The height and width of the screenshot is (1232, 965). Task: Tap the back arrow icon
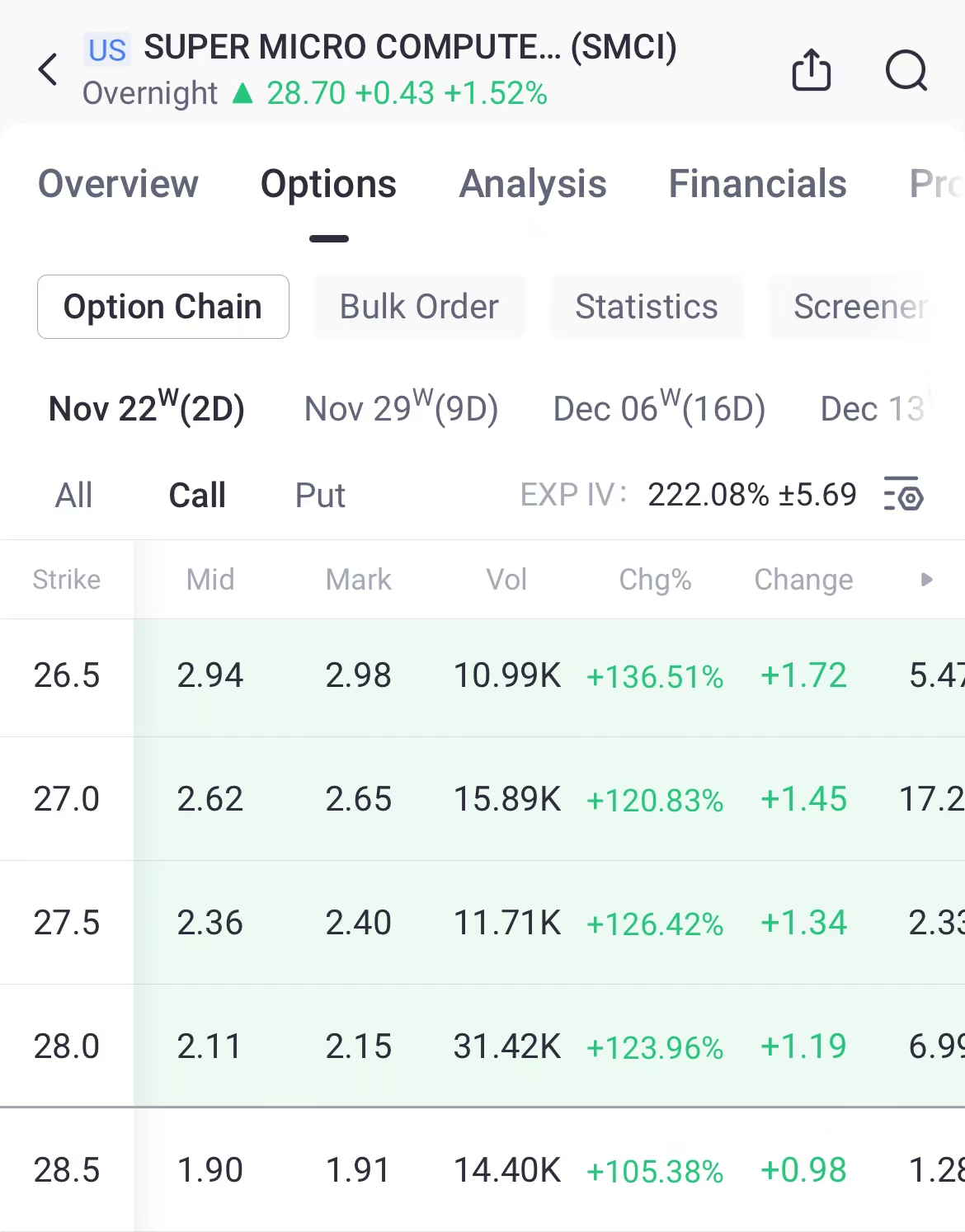[49, 69]
